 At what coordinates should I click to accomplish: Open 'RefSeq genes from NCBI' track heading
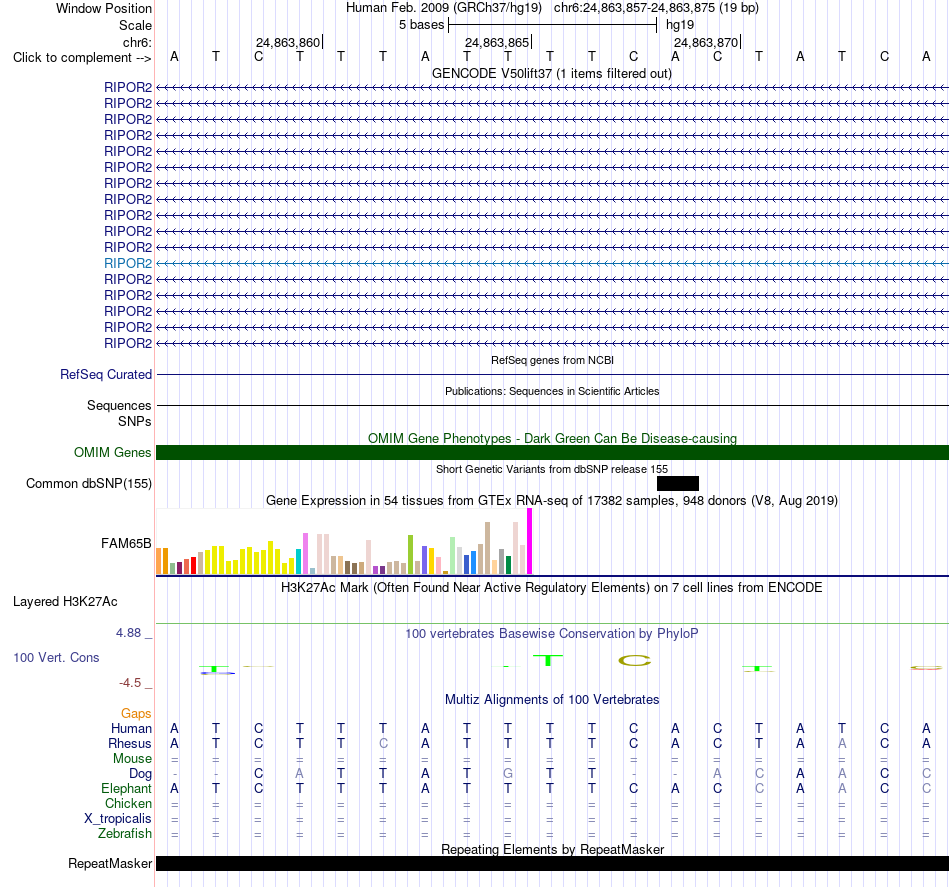click(x=552, y=360)
